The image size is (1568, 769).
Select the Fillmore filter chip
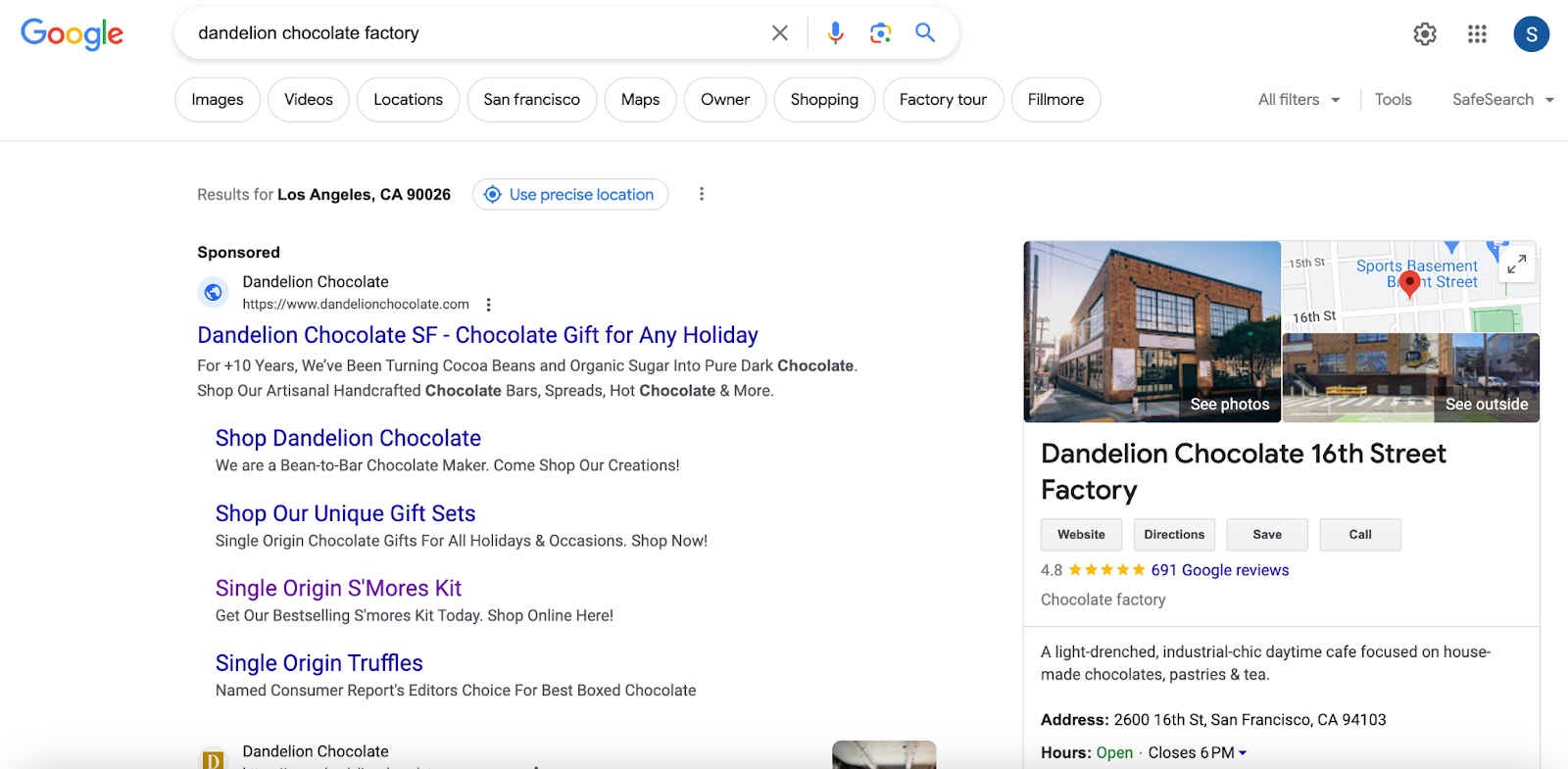1056,100
